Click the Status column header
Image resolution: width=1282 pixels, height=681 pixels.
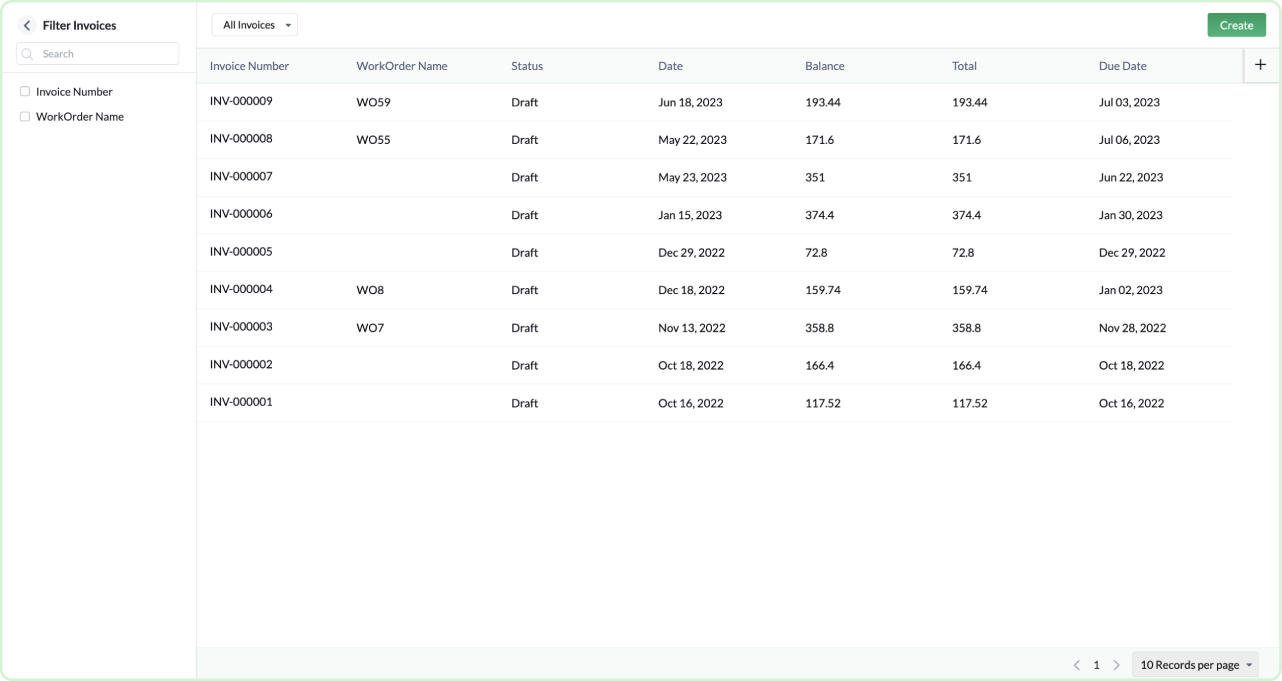tap(527, 66)
